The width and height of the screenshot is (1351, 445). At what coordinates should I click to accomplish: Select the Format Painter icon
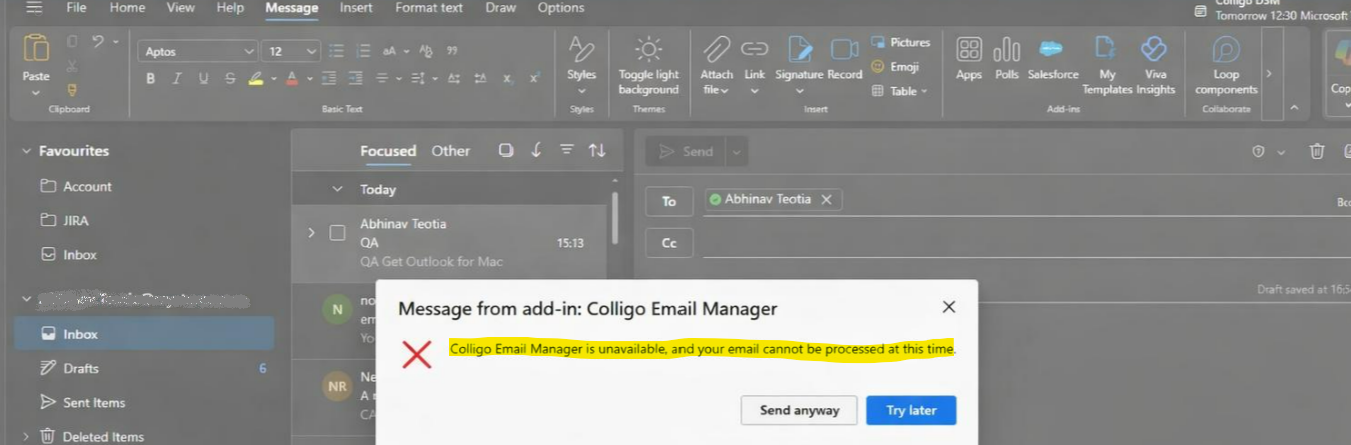tap(72, 90)
